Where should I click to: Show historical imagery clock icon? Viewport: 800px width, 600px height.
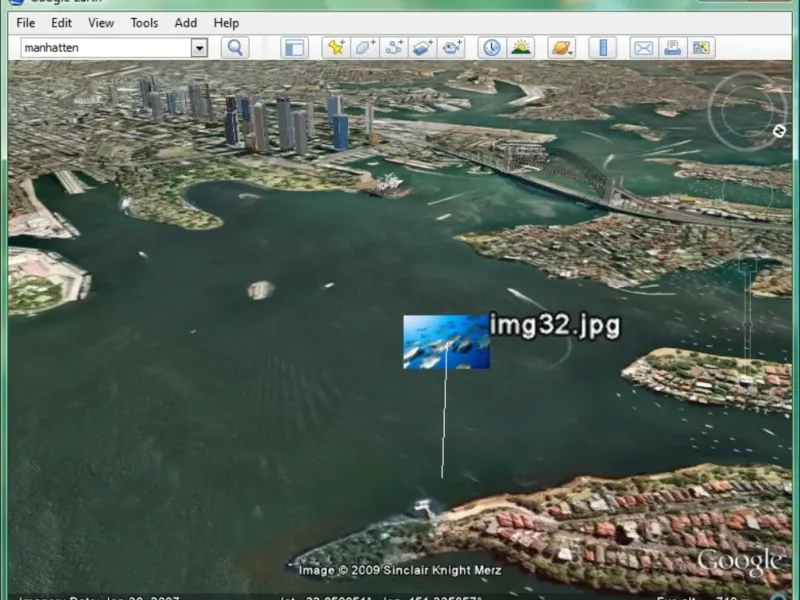click(x=491, y=48)
